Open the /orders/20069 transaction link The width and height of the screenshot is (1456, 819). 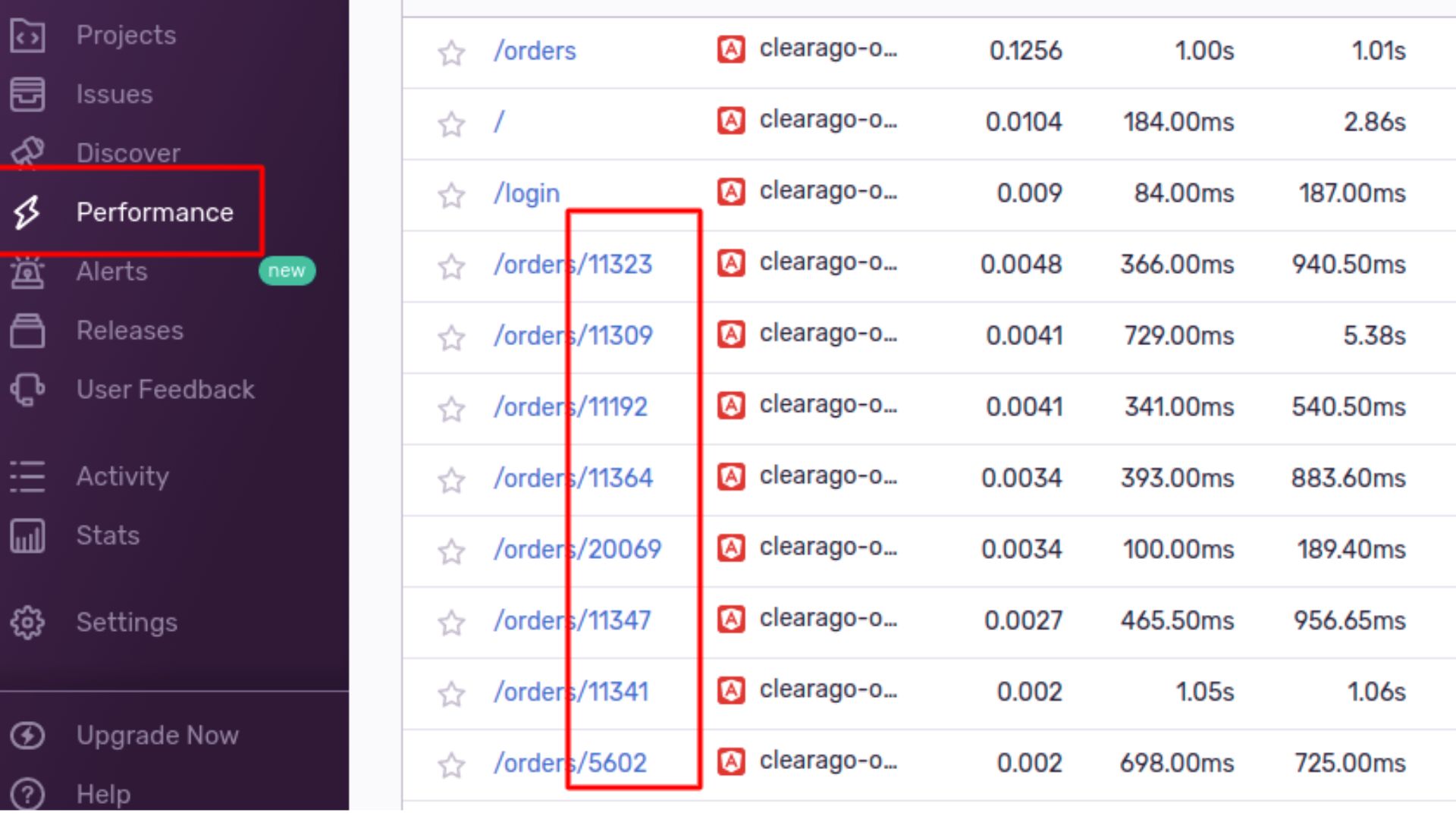pyautogui.click(x=578, y=549)
